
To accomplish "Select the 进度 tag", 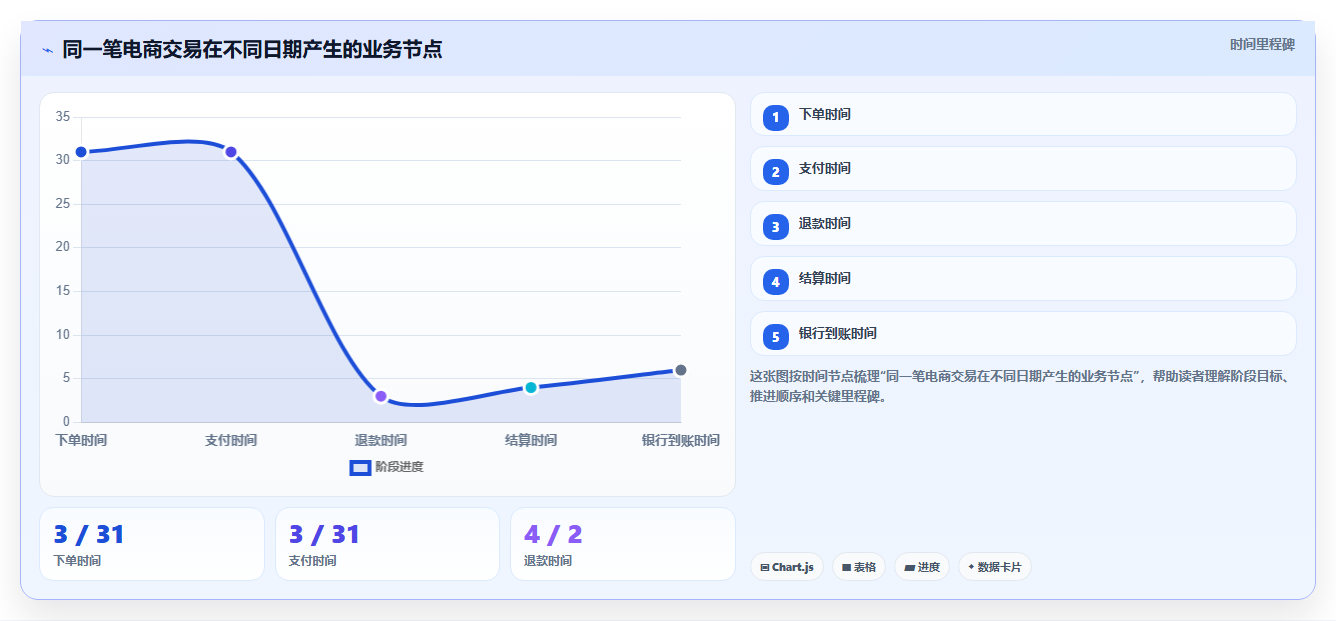I will click(x=922, y=567).
